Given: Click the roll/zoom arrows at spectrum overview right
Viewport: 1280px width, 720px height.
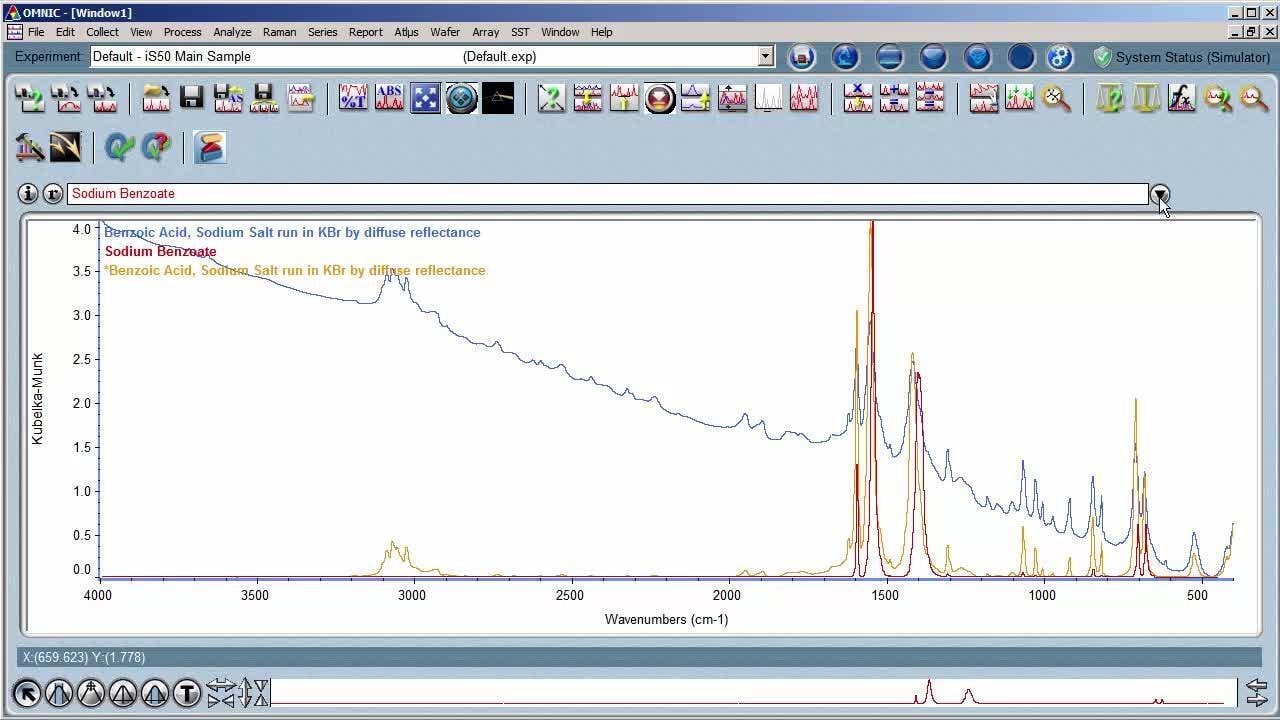Looking at the screenshot, I should 1256,692.
